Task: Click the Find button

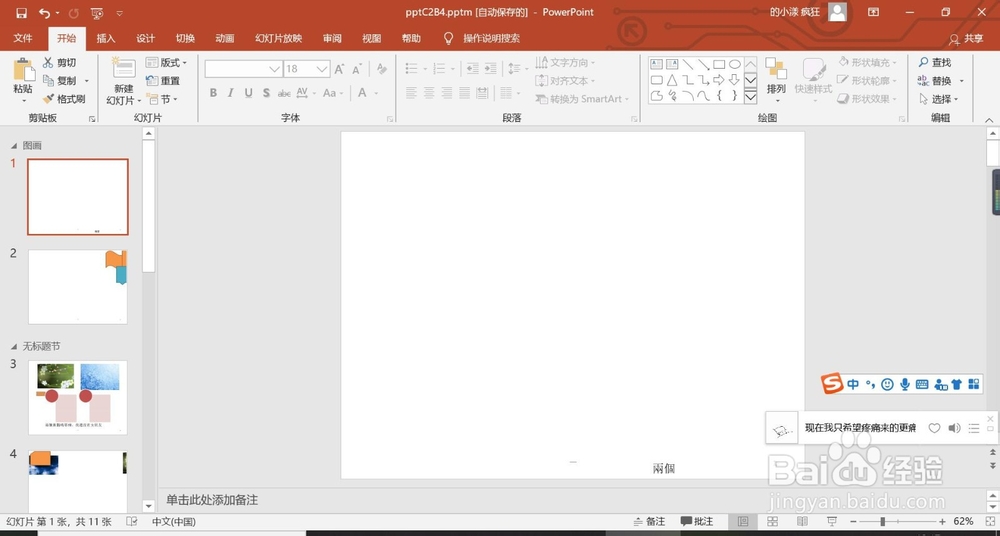Action: (x=934, y=63)
